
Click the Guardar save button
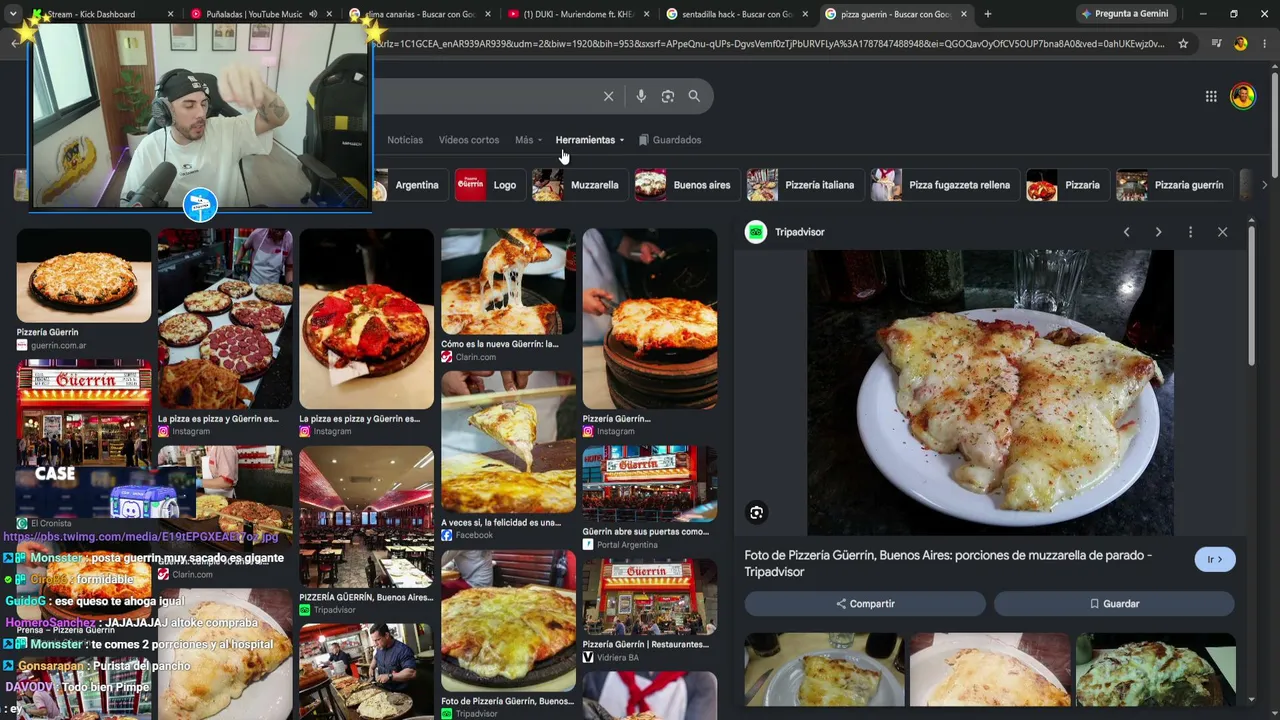pos(1114,604)
